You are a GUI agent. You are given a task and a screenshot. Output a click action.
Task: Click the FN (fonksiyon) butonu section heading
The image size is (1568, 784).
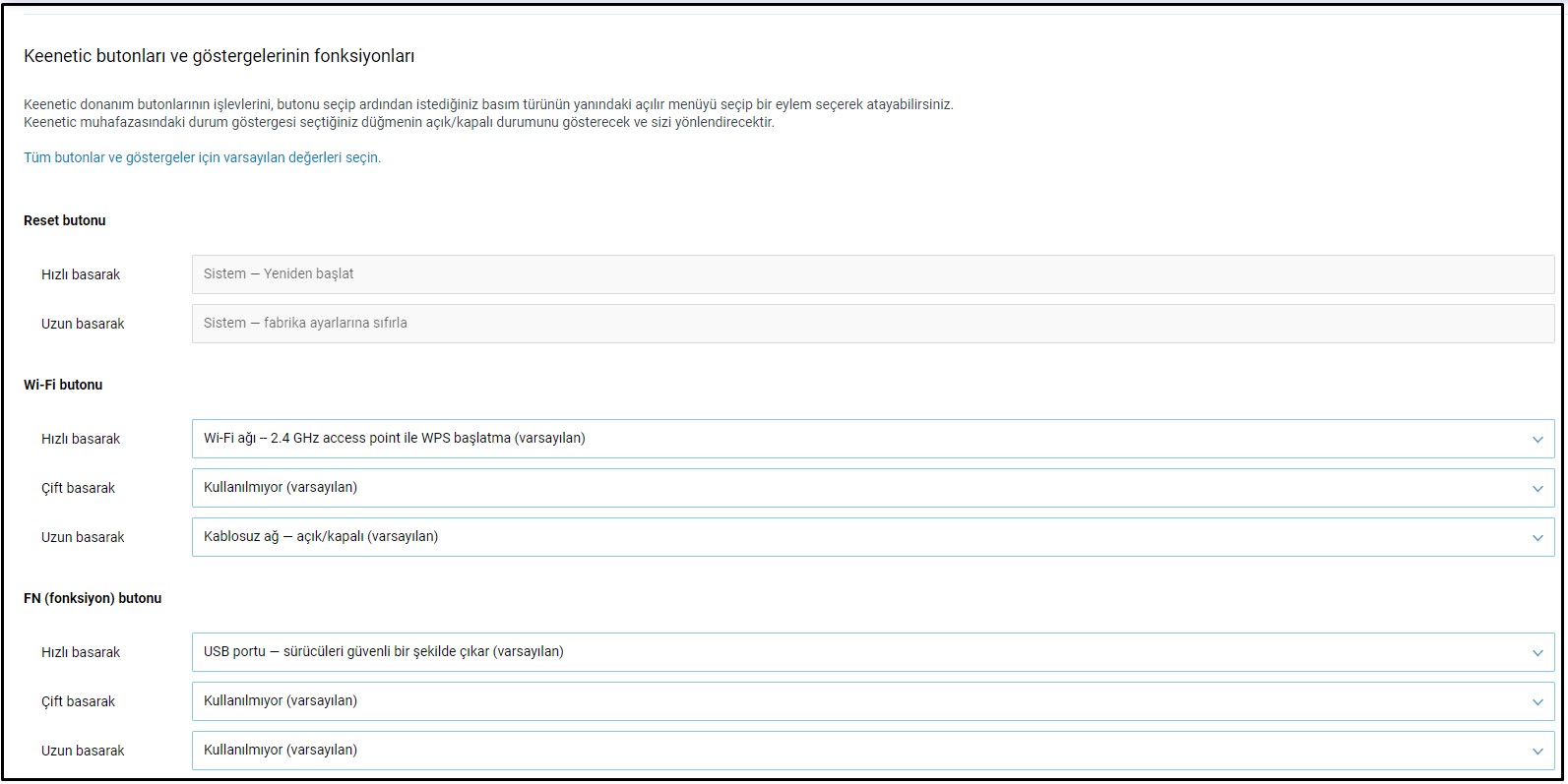pyautogui.click(x=93, y=598)
